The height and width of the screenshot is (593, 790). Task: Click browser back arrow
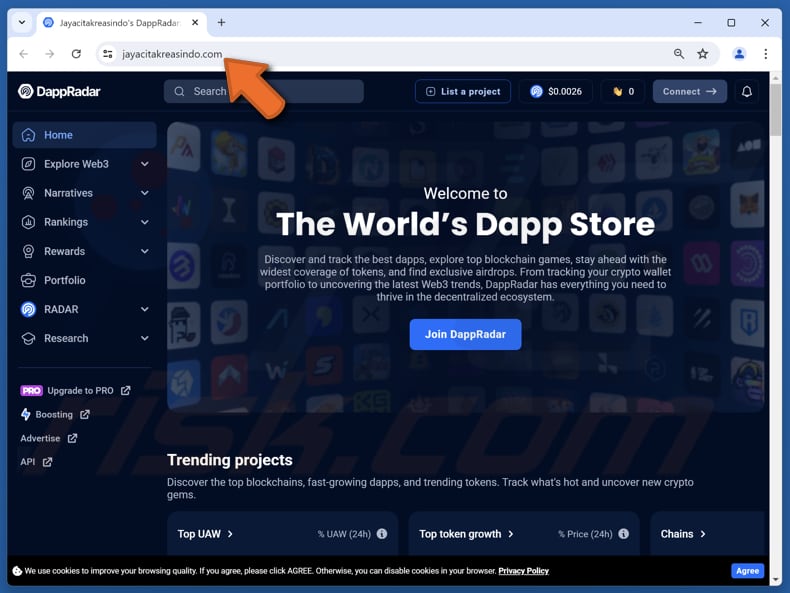pyautogui.click(x=24, y=54)
